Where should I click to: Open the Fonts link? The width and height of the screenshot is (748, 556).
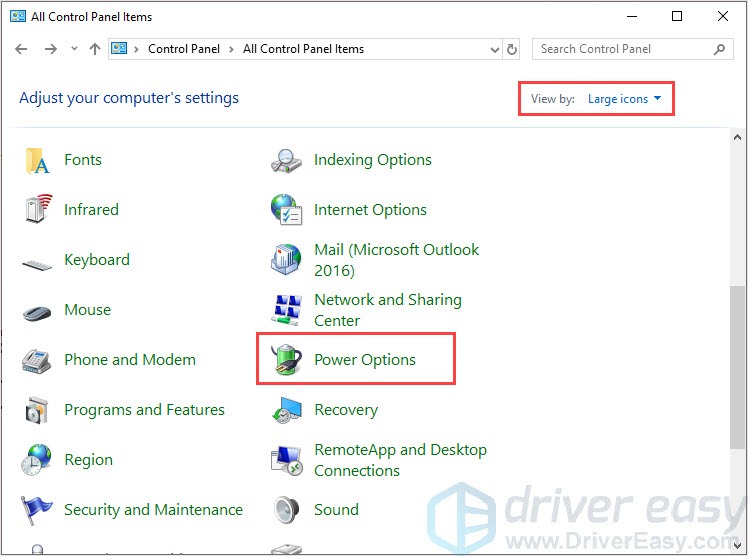(83, 160)
